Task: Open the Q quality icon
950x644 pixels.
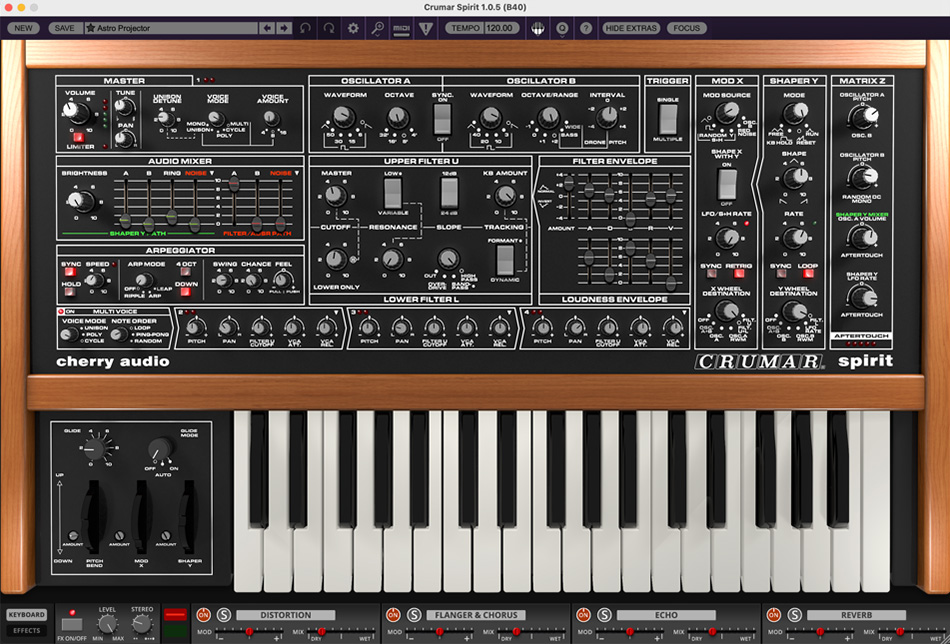Action: pos(562,28)
